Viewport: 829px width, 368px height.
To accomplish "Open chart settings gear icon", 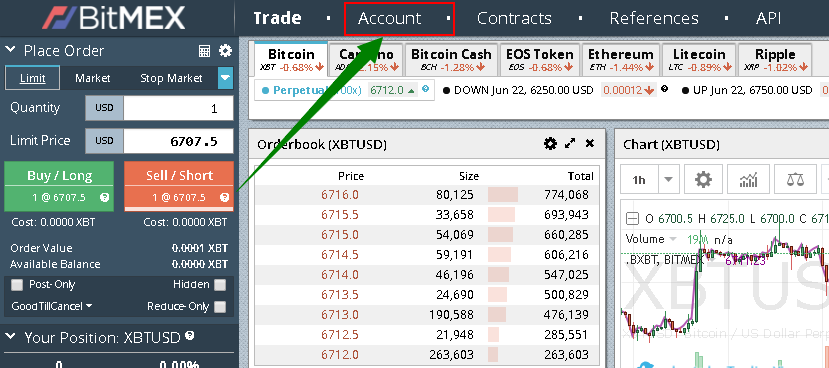I will [703, 180].
